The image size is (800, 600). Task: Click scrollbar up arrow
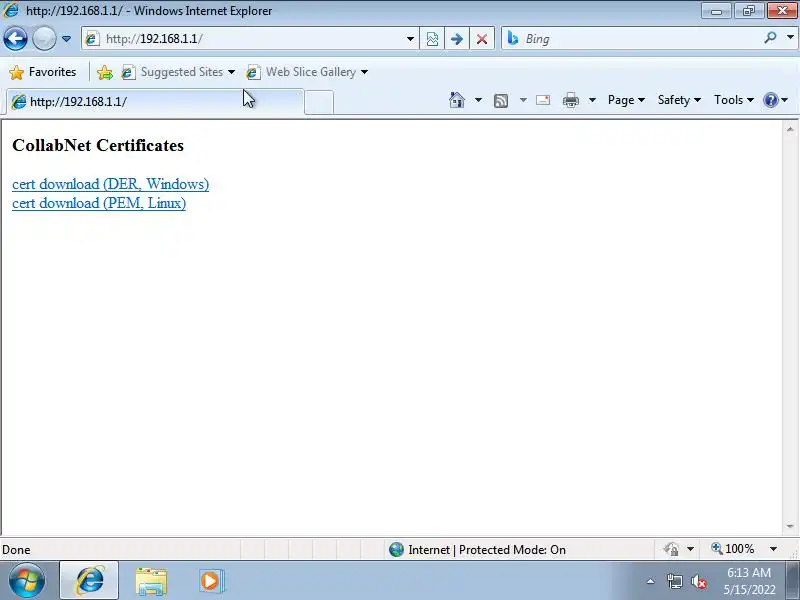coord(790,129)
